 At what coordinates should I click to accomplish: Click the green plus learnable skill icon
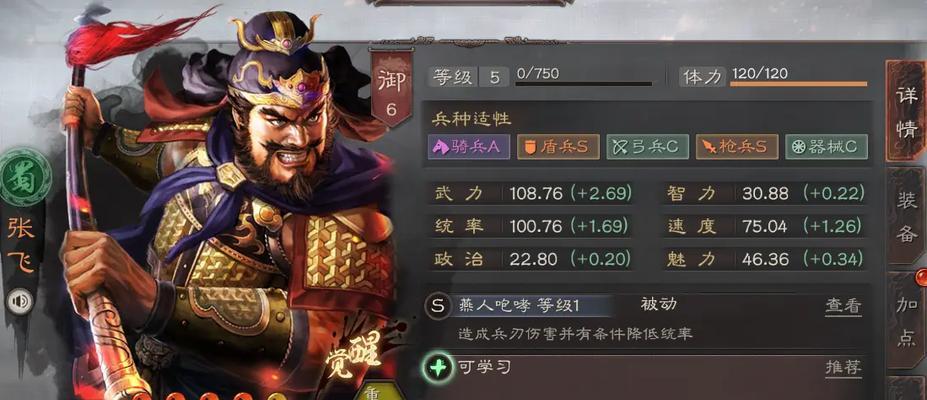[x=437, y=368]
